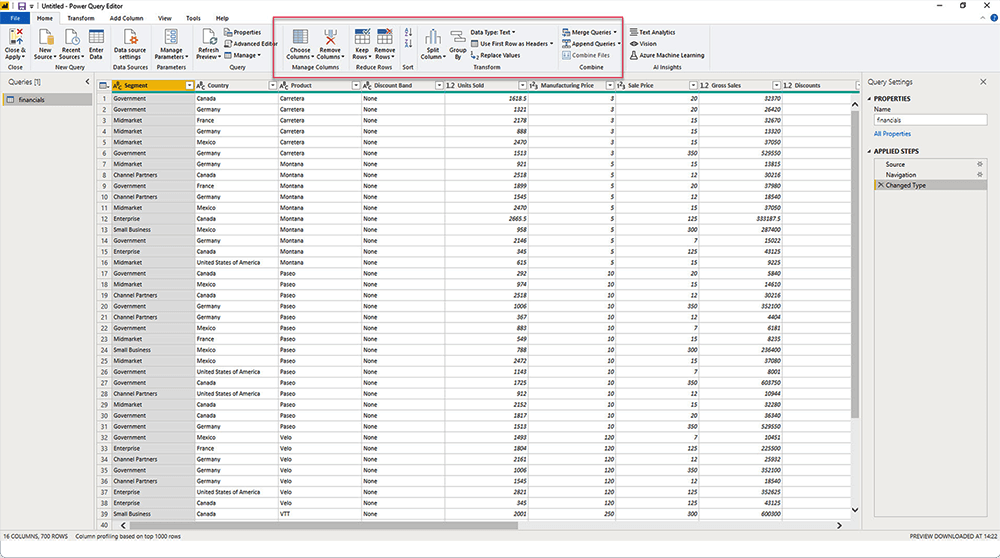Click the Text Analytics AI insight
Screen dimensions: 1000x558
coord(652,32)
